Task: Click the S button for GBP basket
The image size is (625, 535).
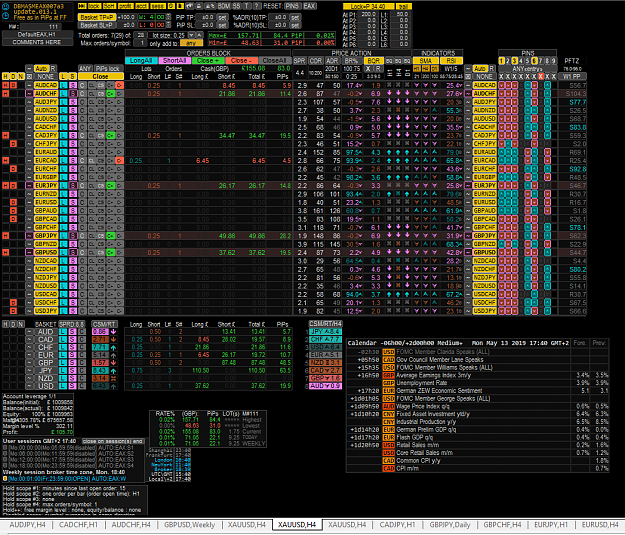Action: tap(72, 363)
